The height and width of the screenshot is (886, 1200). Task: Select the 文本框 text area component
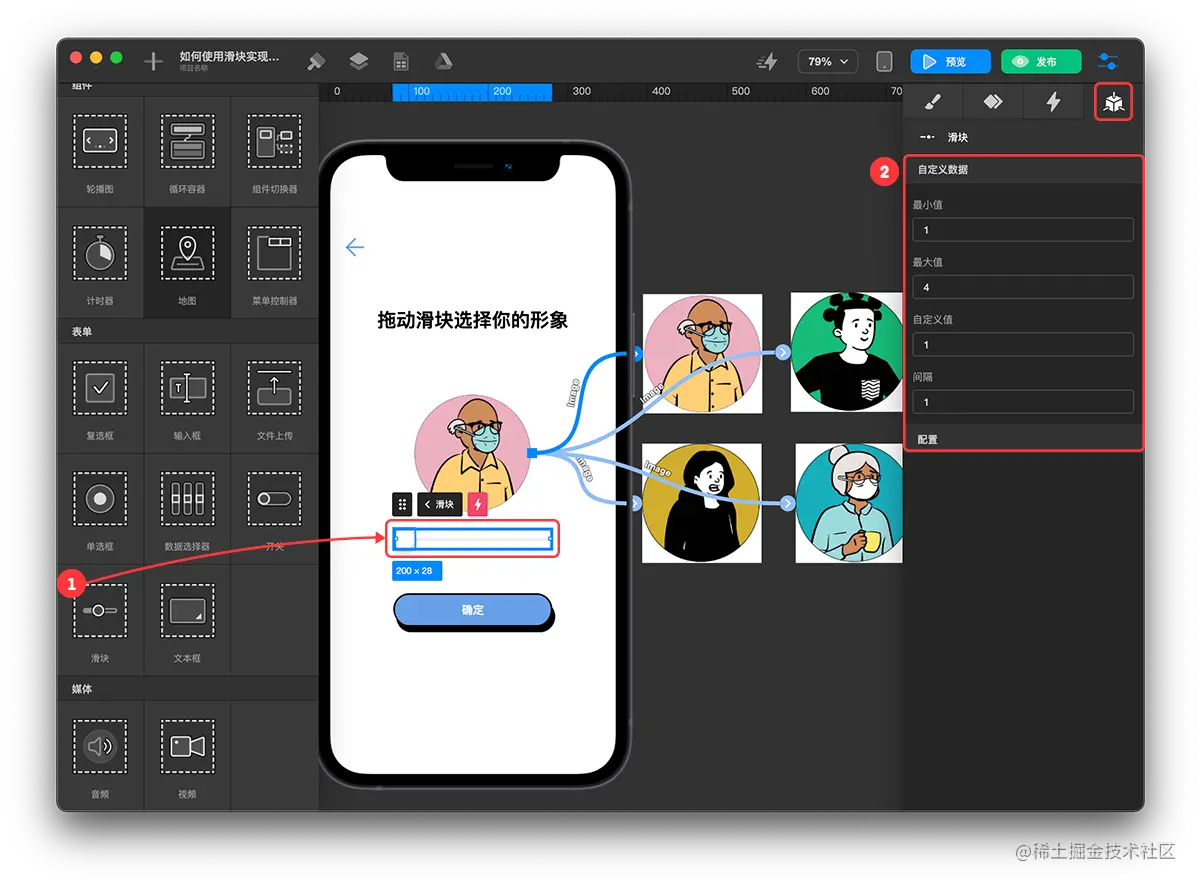tap(187, 620)
